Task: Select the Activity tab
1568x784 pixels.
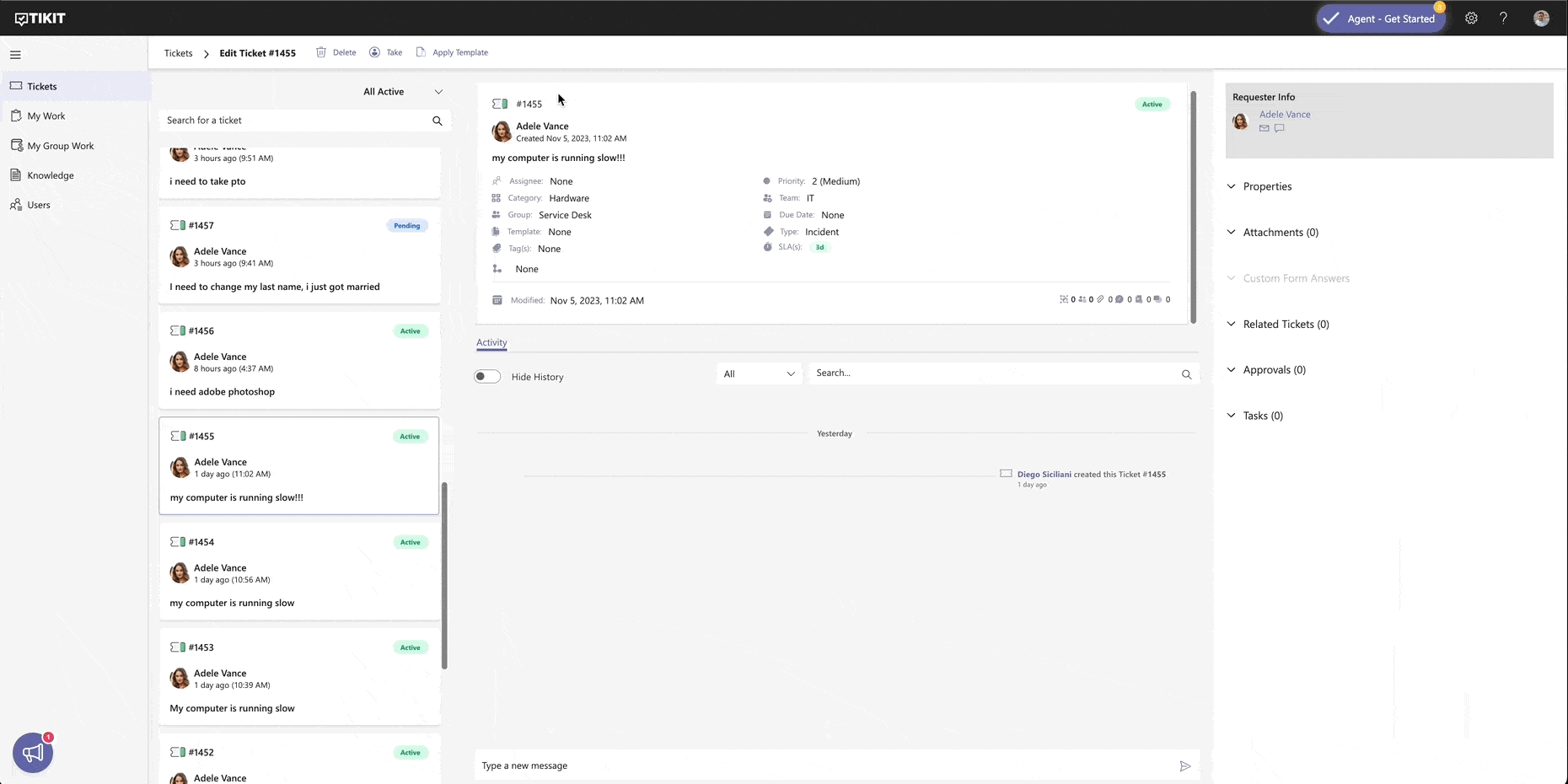Action: (x=491, y=342)
